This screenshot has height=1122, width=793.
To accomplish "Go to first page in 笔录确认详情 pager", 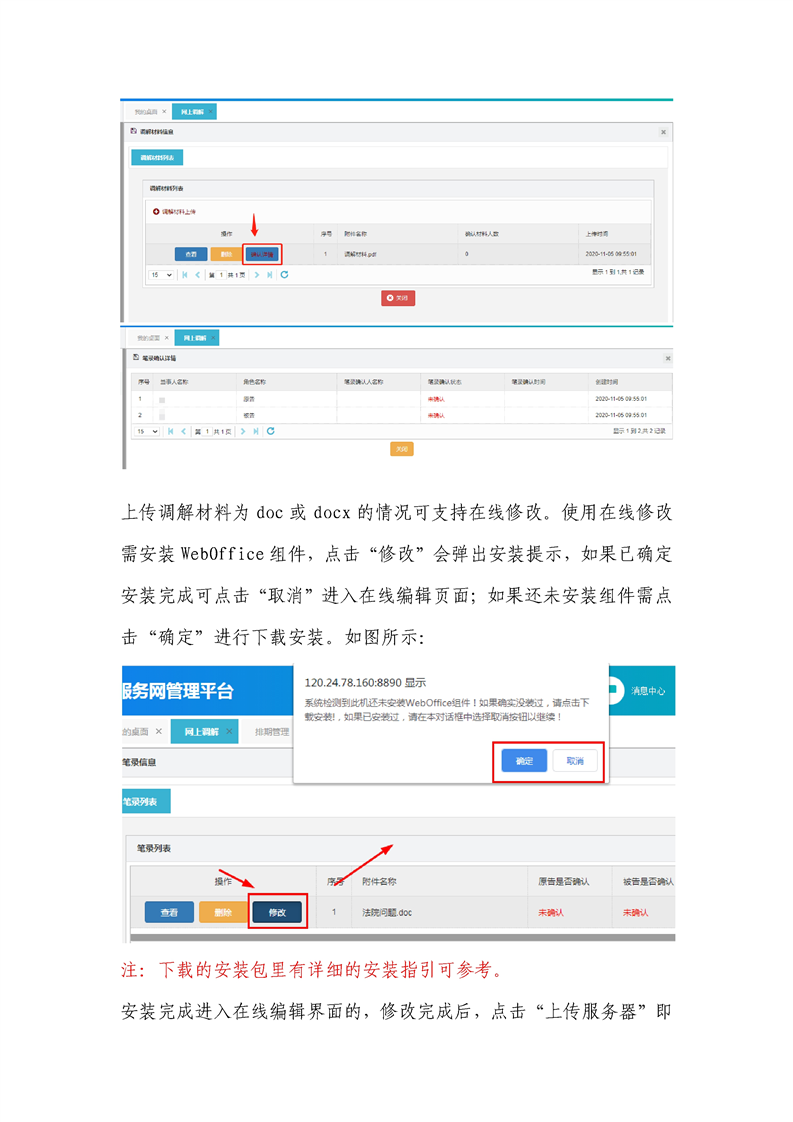I will coord(170,431).
